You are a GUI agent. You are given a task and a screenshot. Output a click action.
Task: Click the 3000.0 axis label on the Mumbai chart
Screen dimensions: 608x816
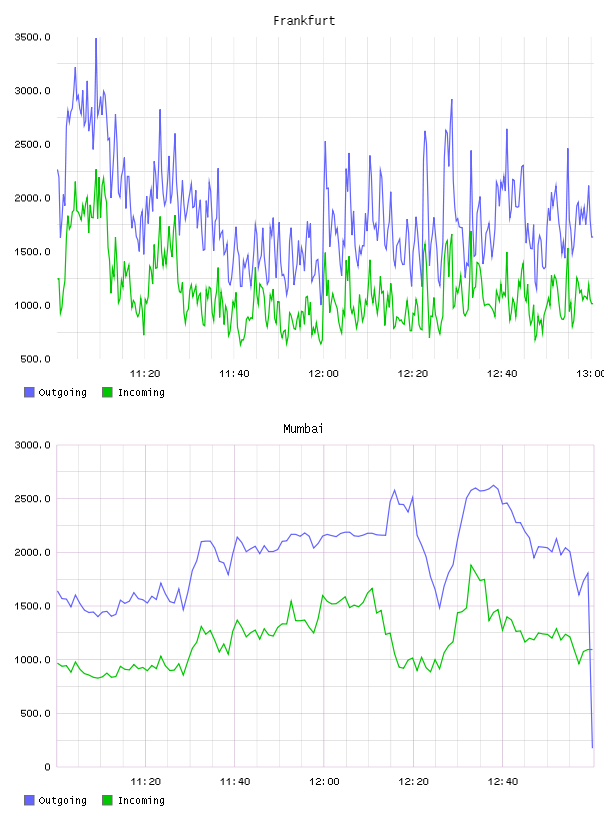(x=32, y=445)
